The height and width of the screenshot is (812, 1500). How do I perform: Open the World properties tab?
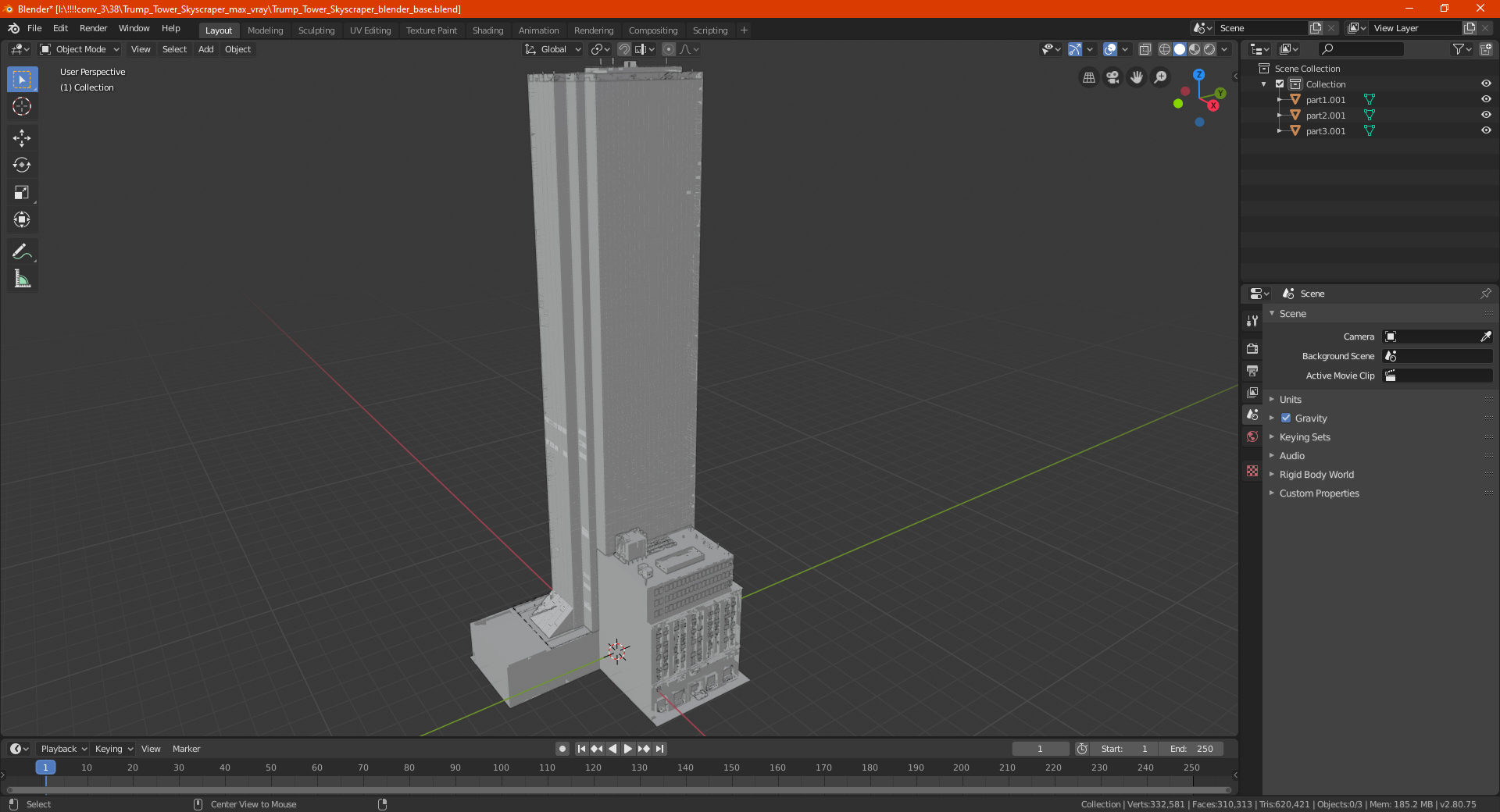coord(1252,436)
